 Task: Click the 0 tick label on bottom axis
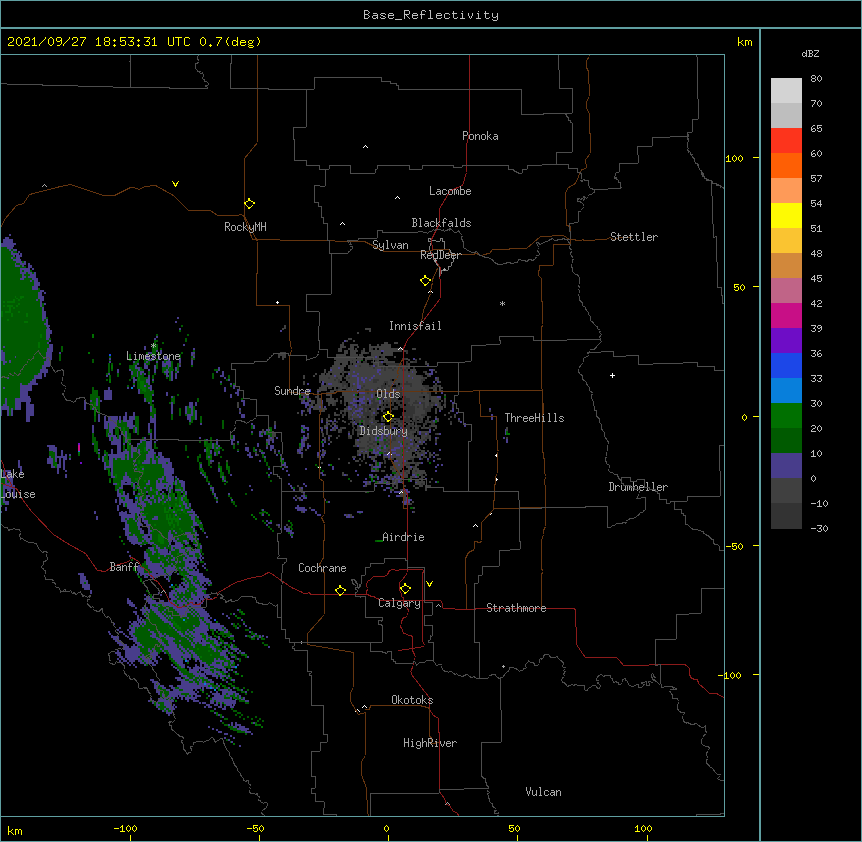386,828
